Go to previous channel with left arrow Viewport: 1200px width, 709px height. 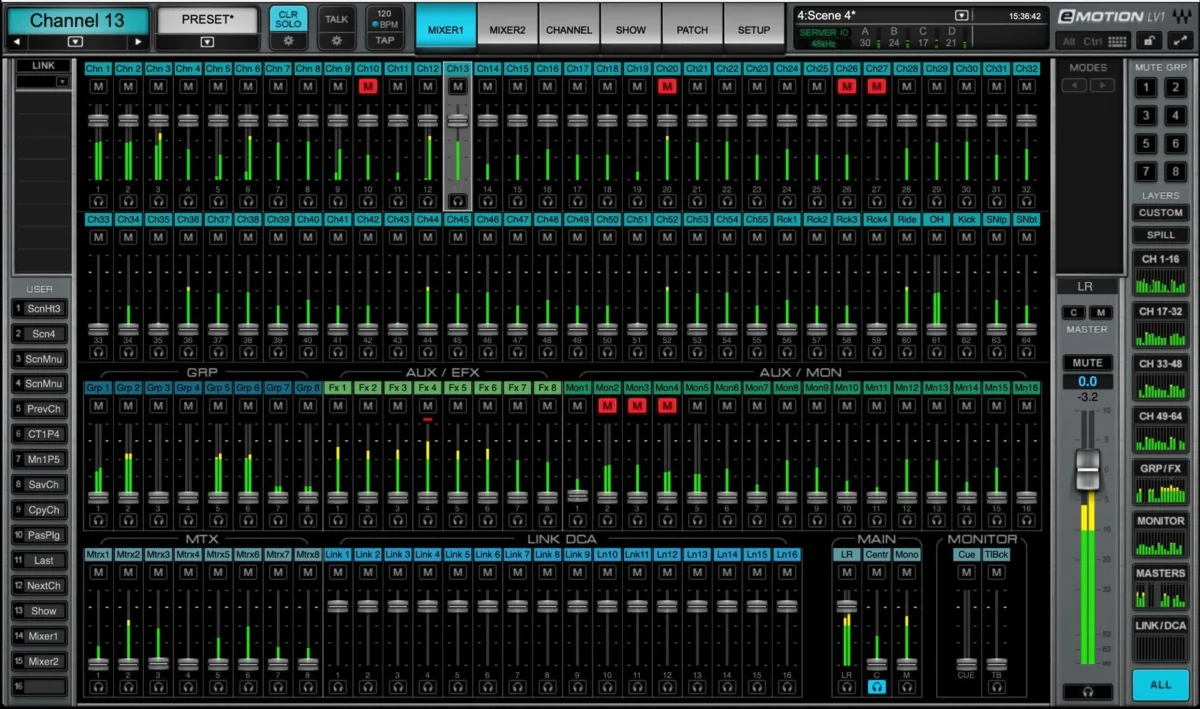(17, 42)
